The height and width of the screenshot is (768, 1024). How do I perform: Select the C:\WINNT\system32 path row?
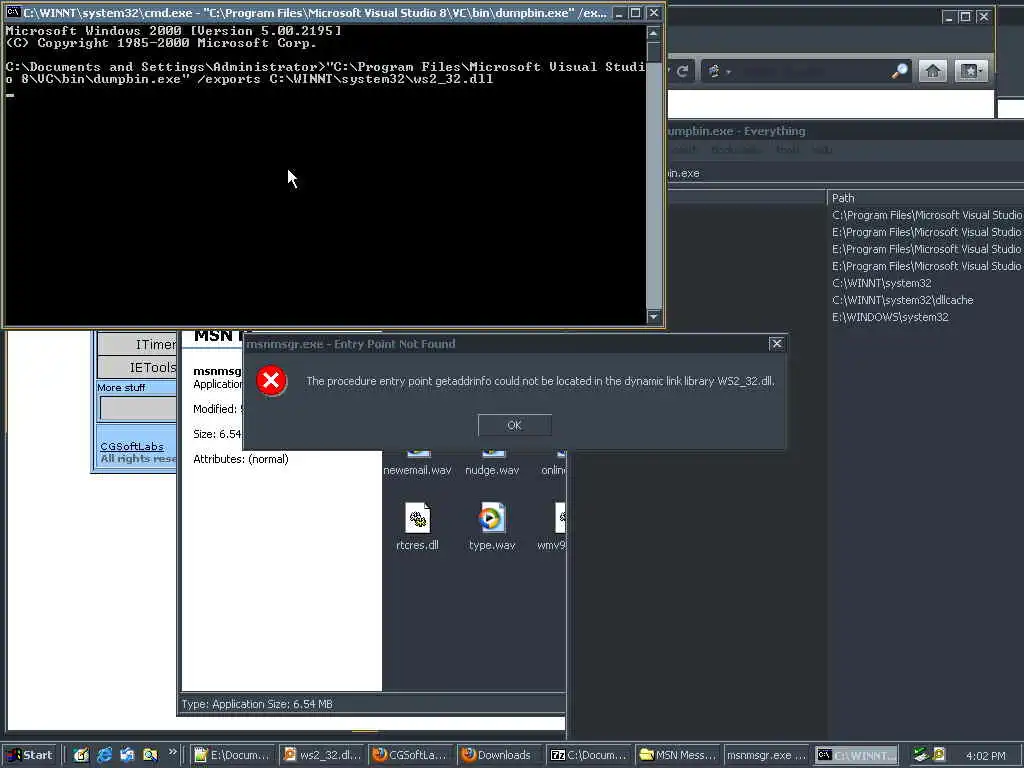882,283
